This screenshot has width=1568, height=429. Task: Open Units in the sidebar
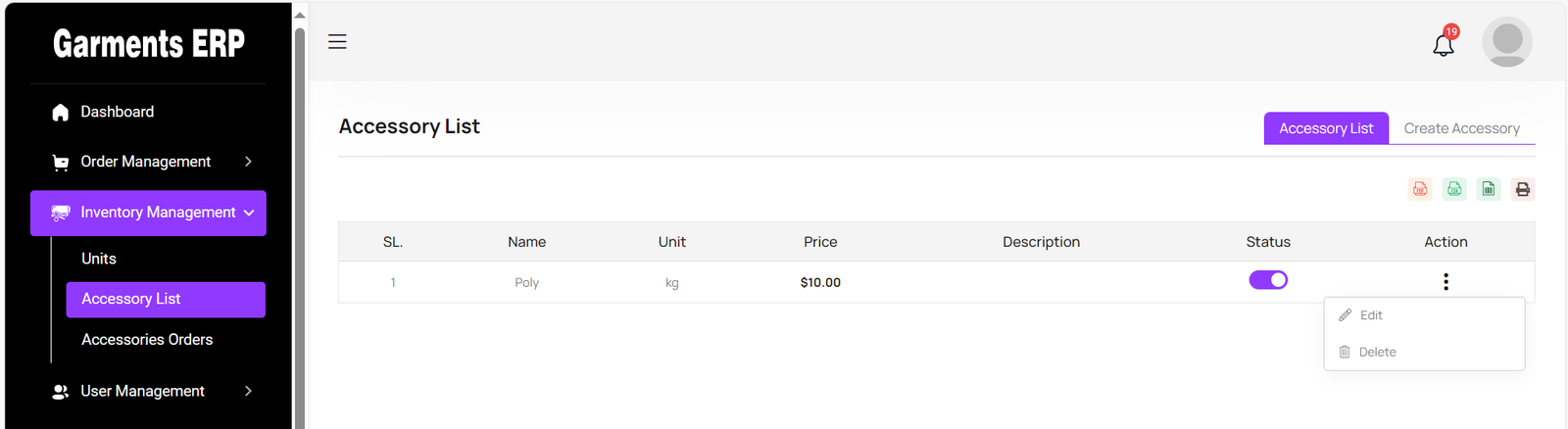99,259
